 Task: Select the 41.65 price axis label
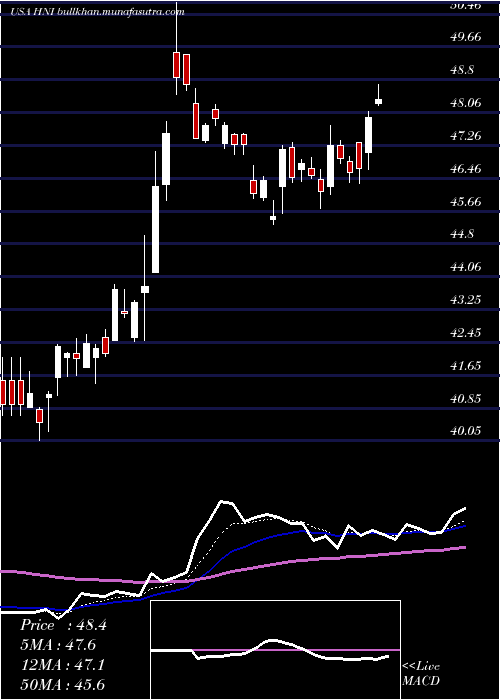466,366
